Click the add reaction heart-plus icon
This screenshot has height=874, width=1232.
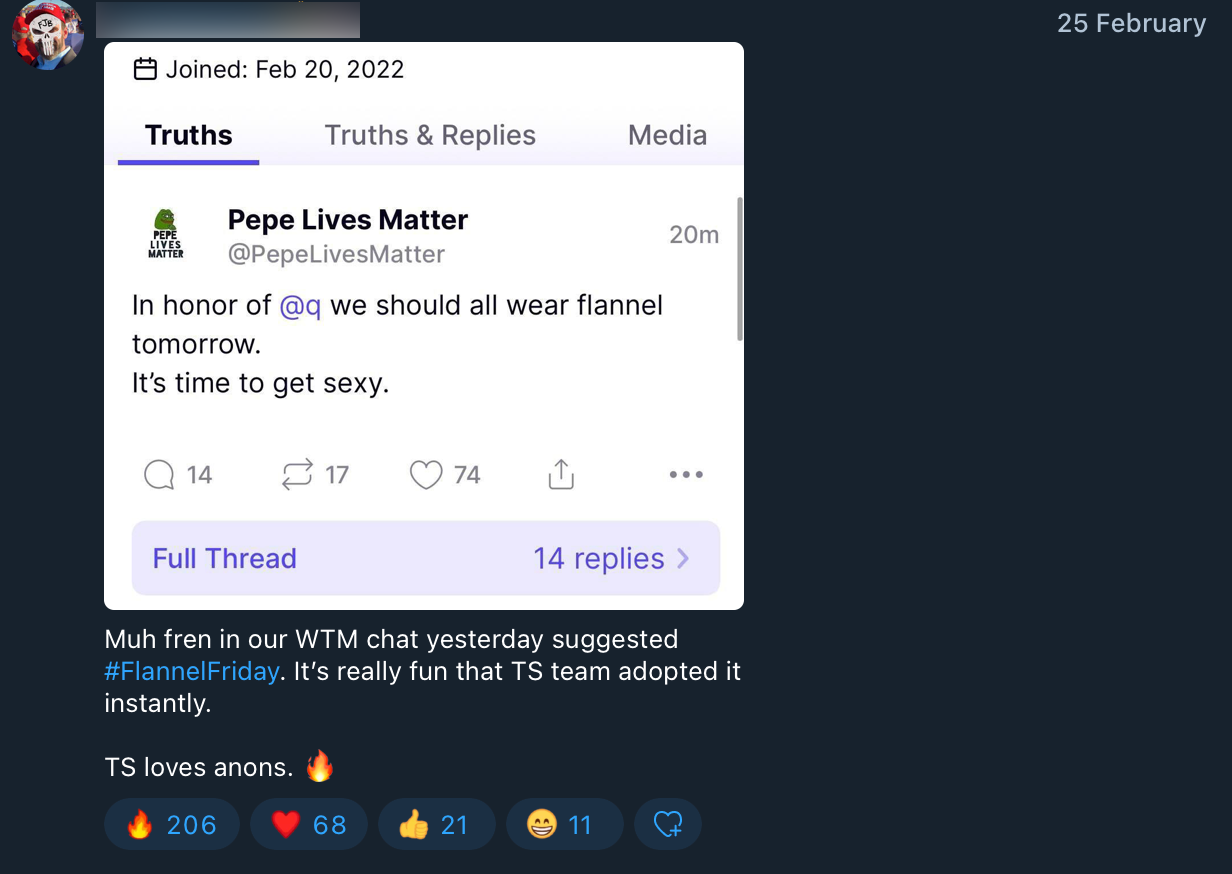[x=667, y=825]
